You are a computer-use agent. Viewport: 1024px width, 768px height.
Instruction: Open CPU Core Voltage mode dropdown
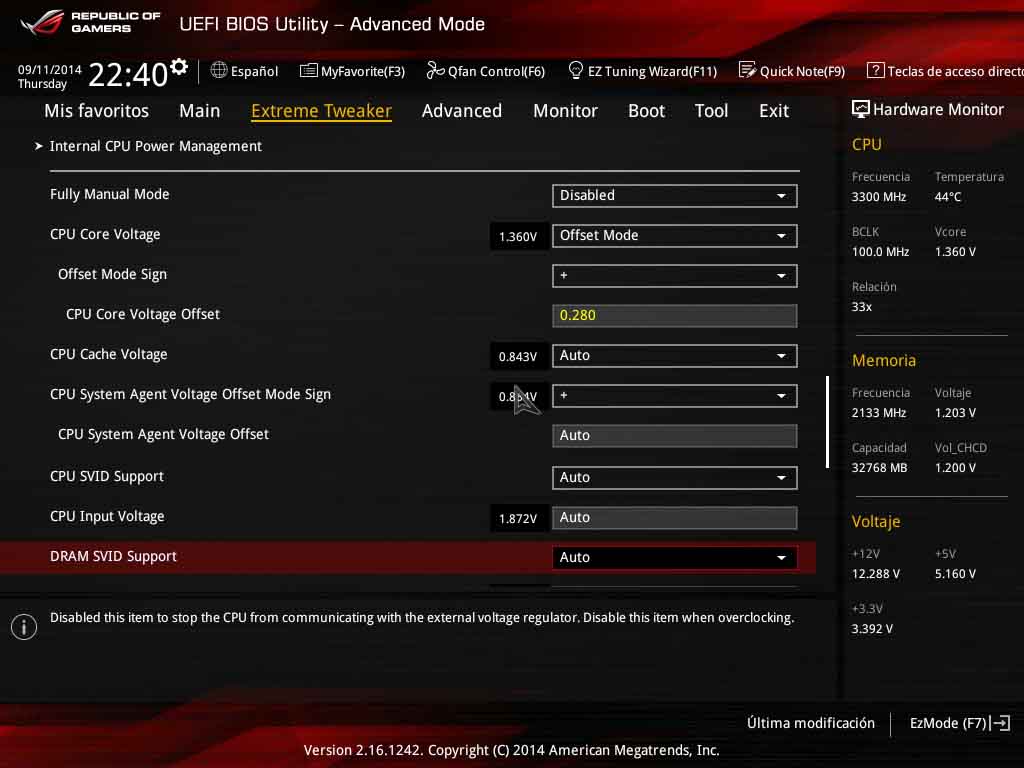(675, 235)
